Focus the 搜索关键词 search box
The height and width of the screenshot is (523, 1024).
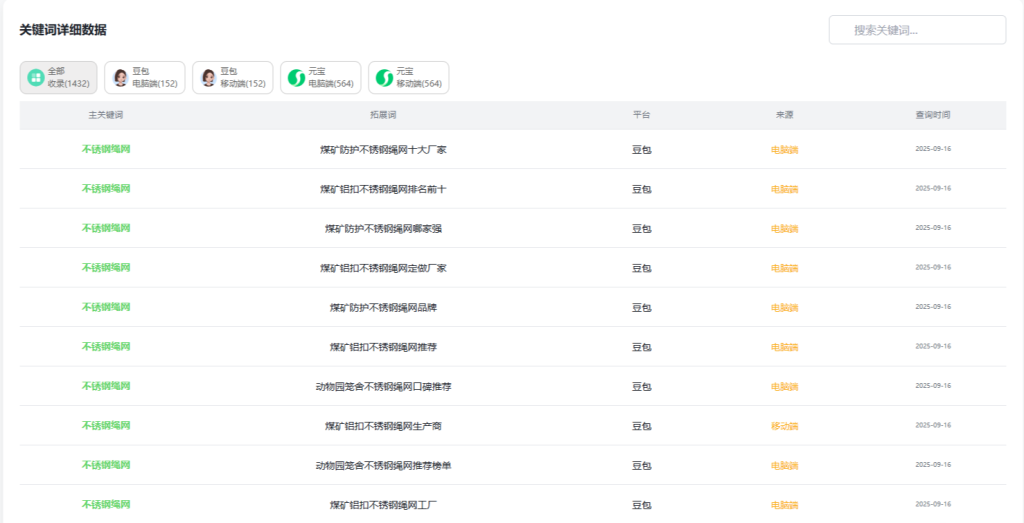917,30
